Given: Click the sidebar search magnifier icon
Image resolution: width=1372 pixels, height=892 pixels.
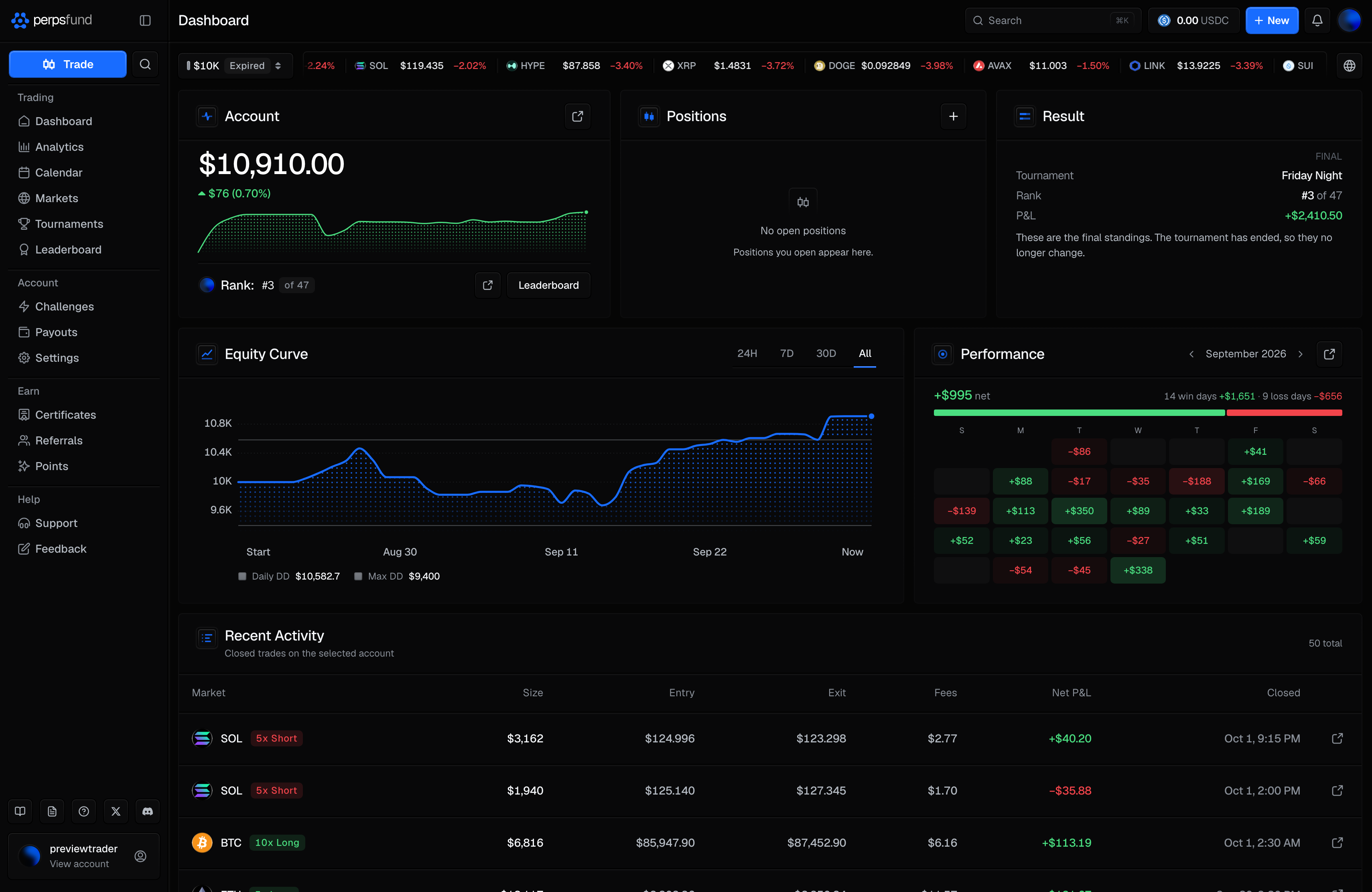Looking at the screenshot, I should coord(145,64).
